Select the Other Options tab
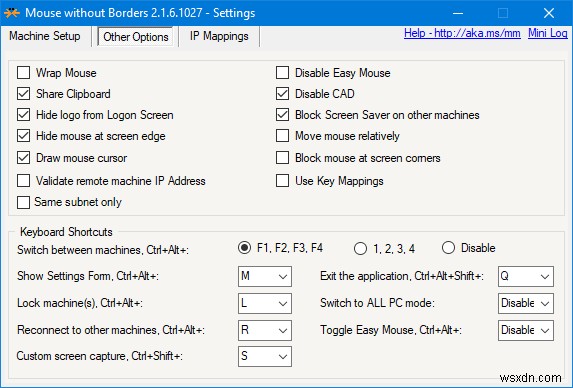 point(136,37)
